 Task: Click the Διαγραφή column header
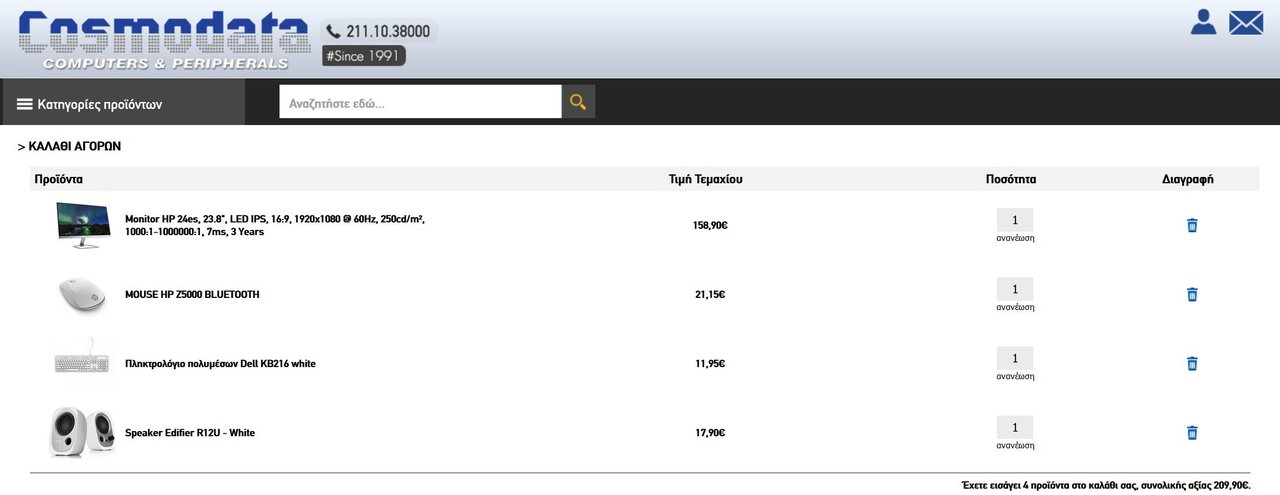(x=1188, y=180)
